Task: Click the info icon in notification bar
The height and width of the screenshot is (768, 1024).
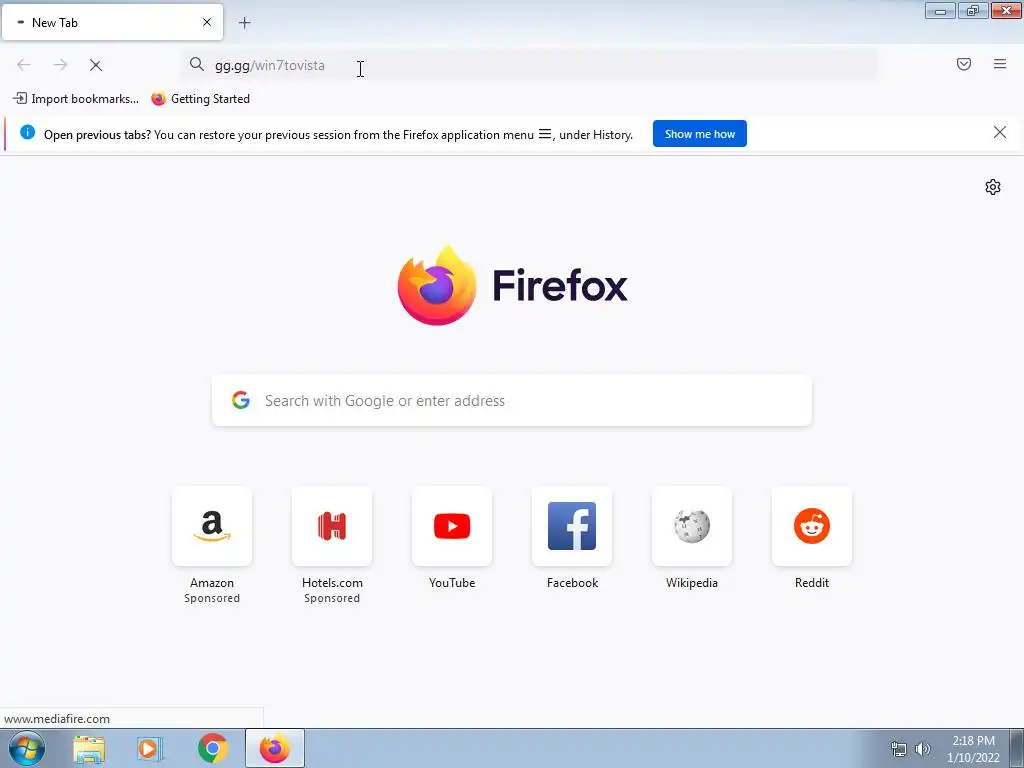Action: tap(27, 133)
